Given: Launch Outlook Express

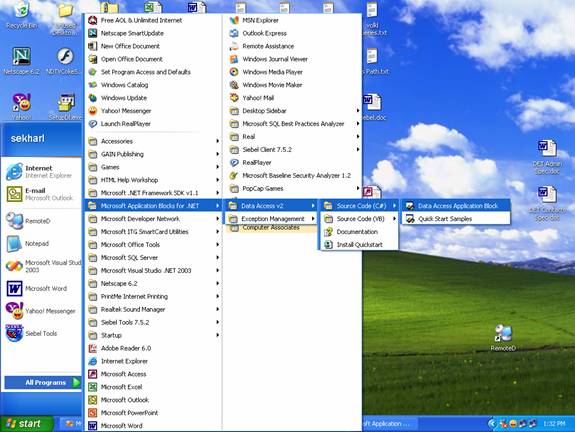Looking at the screenshot, I should 293,33.
